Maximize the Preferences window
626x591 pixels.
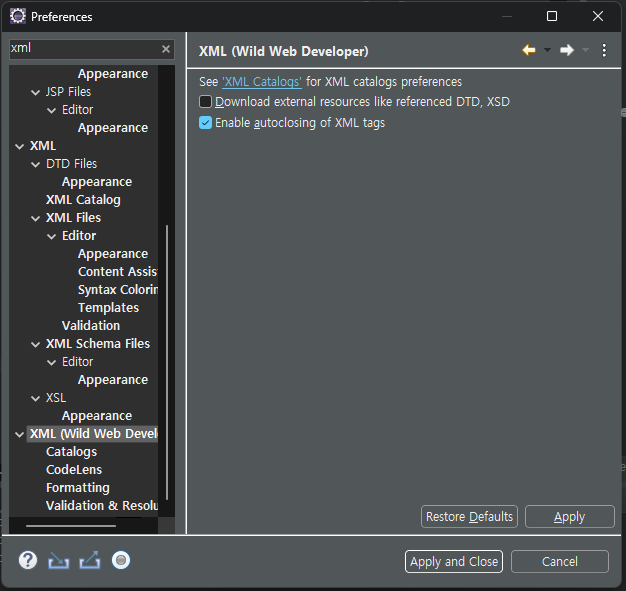point(552,16)
